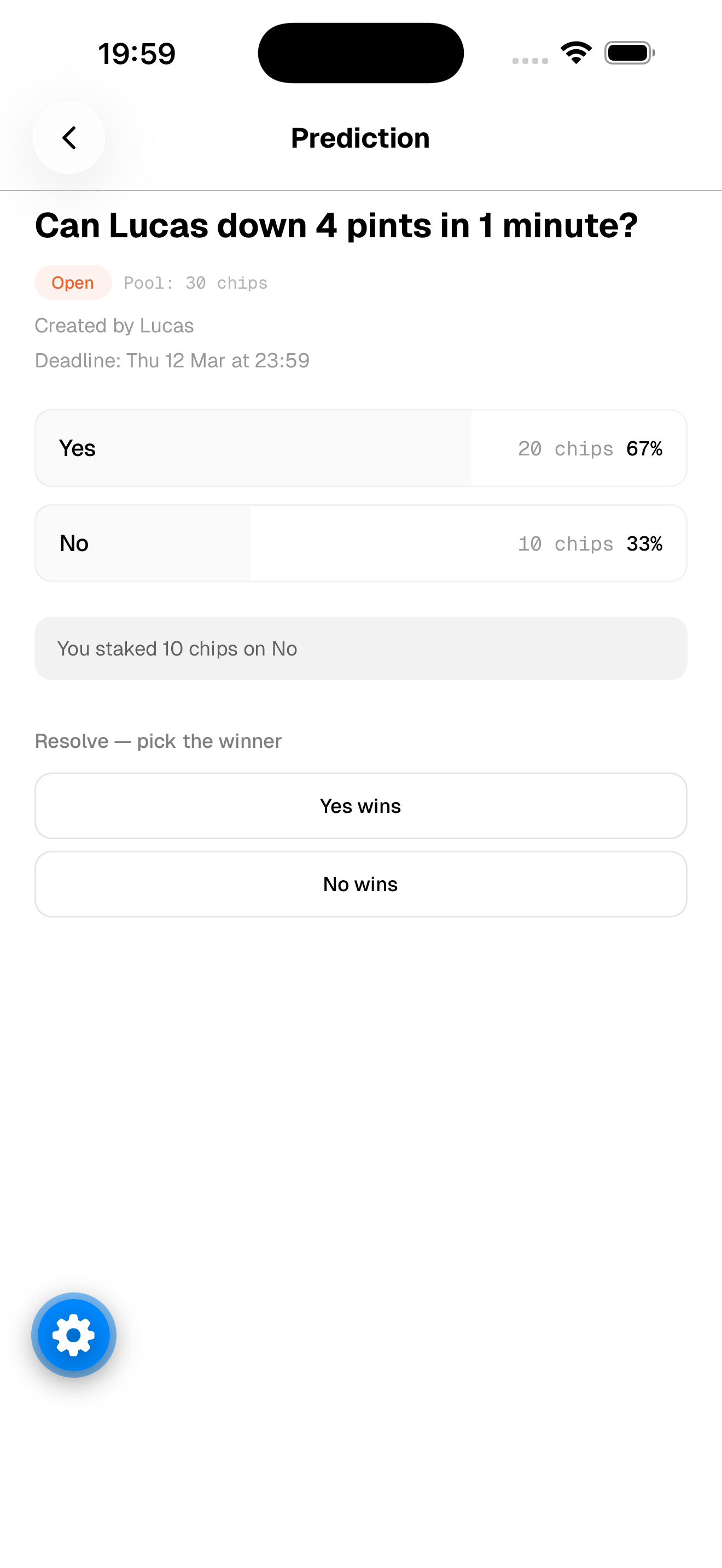722x1568 pixels.
Task: Tap the 20 chips amount on Yes
Action: pyautogui.click(x=566, y=449)
